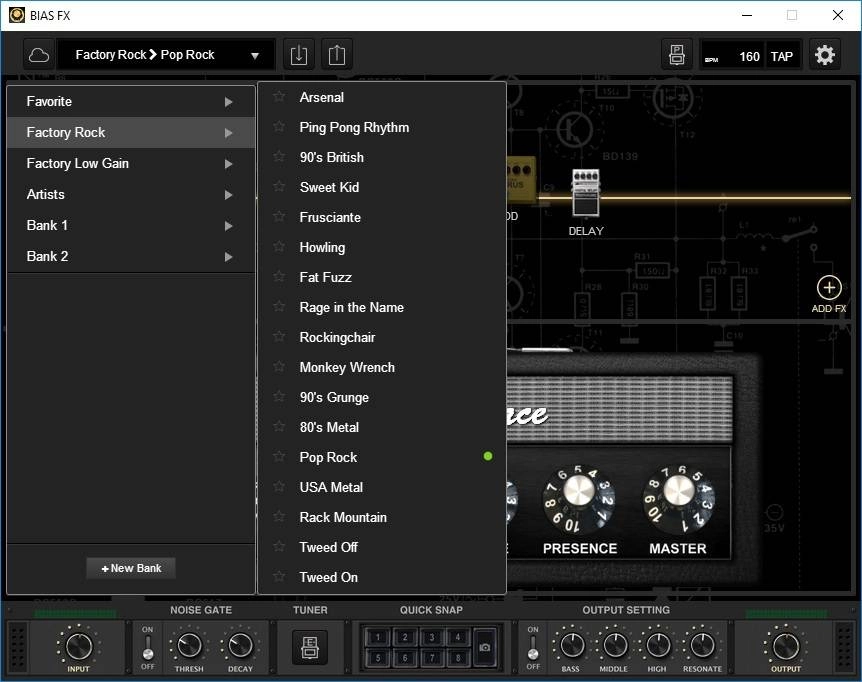Star the Rockingchair preset
The width and height of the screenshot is (862, 682).
point(279,337)
